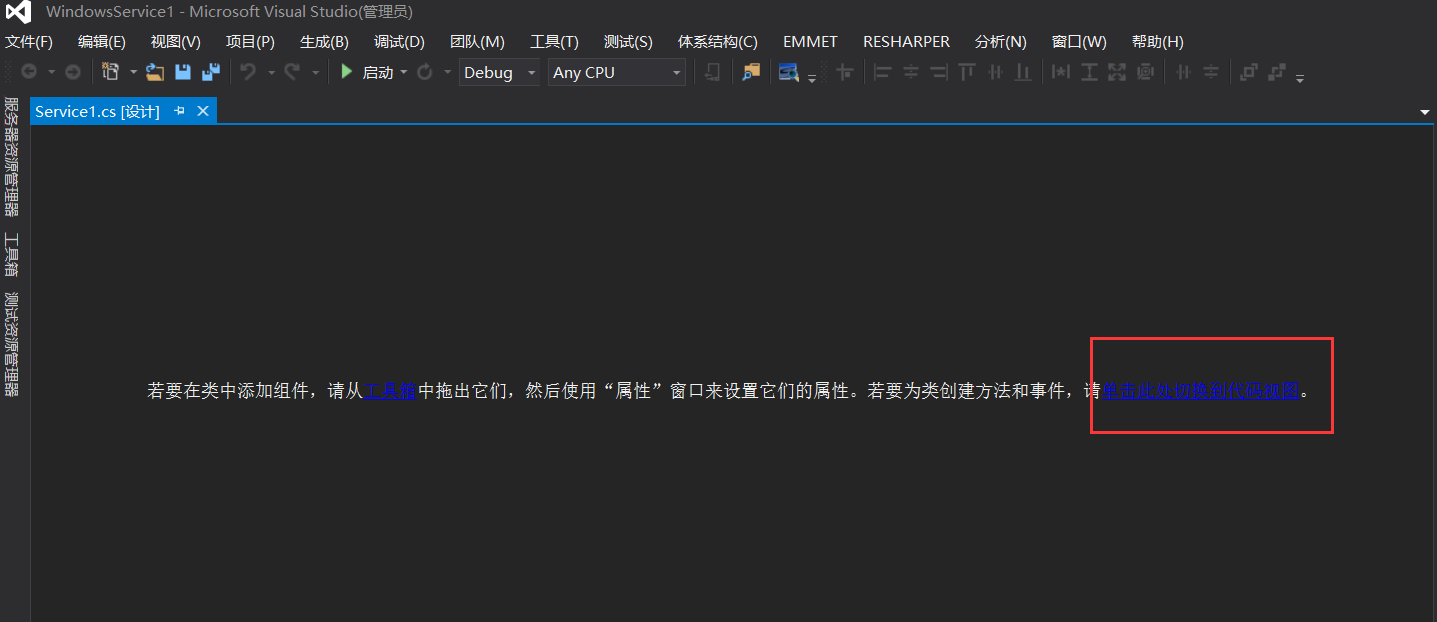
Task: Open the Any CPU platform dropdown
Action: [616, 72]
